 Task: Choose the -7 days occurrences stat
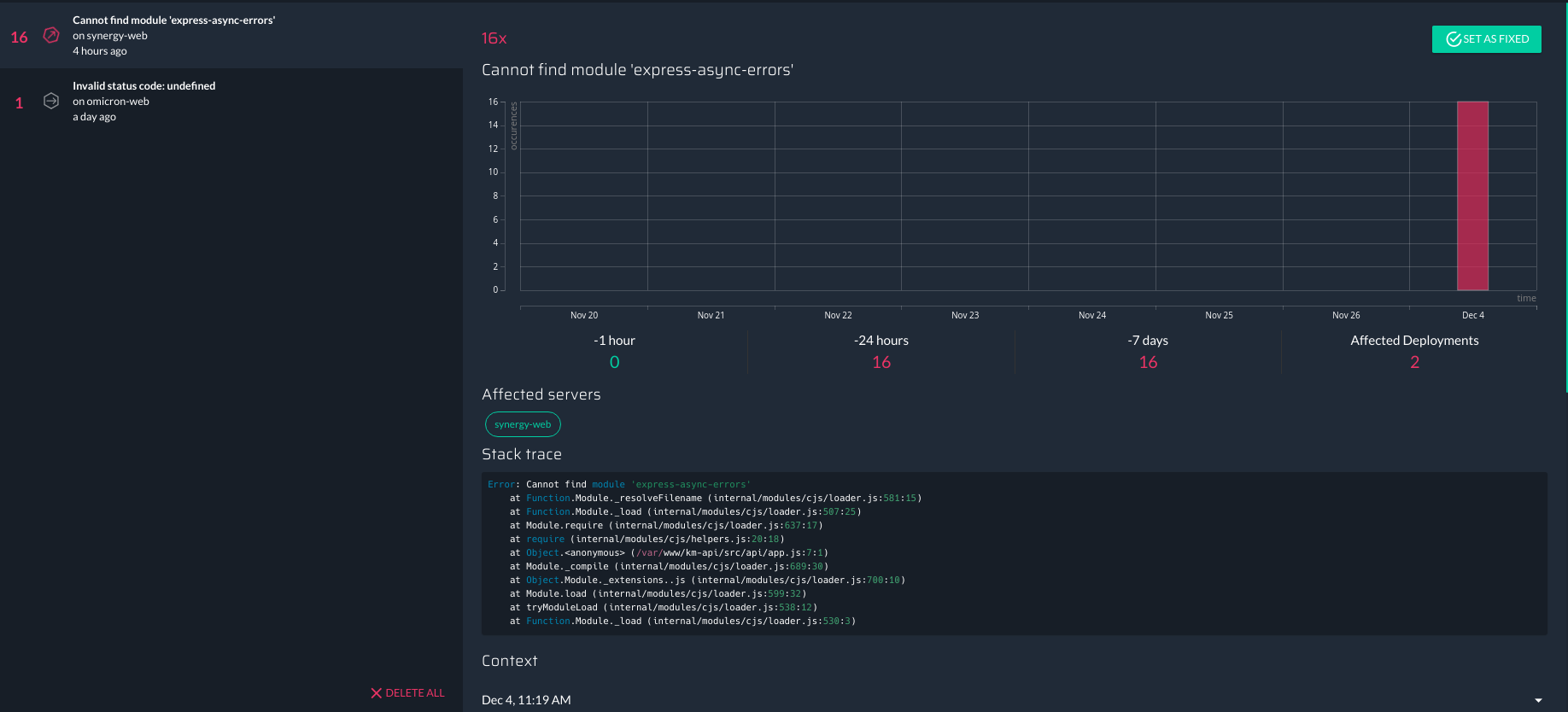click(x=1148, y=352)
